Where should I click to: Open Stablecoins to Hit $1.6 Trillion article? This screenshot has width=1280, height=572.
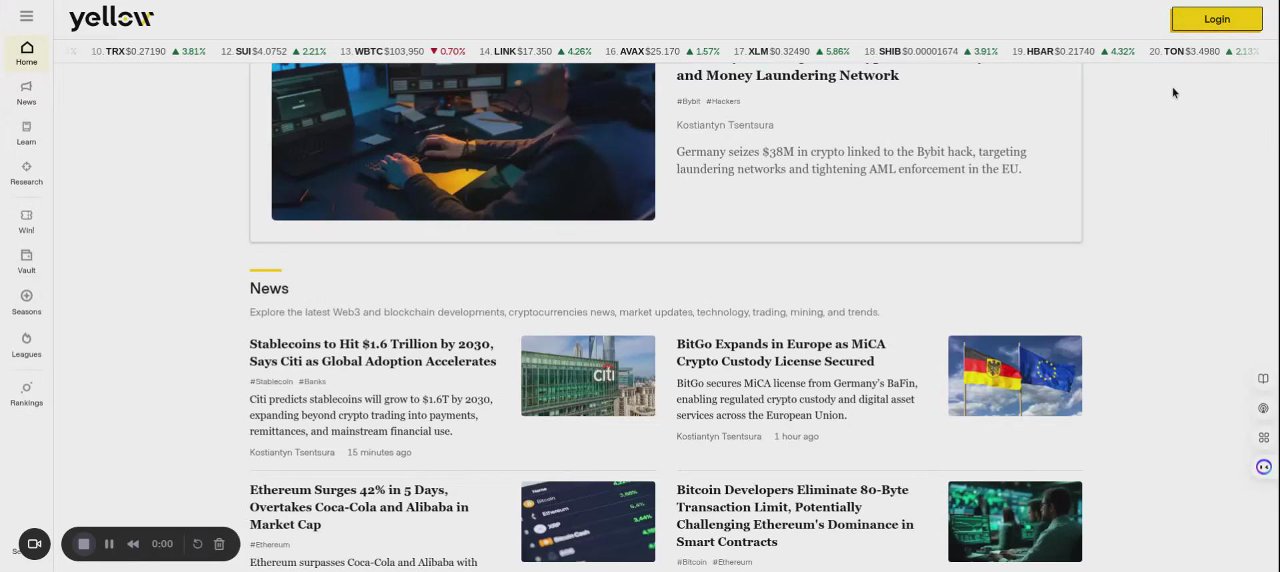tap(373, 353)
